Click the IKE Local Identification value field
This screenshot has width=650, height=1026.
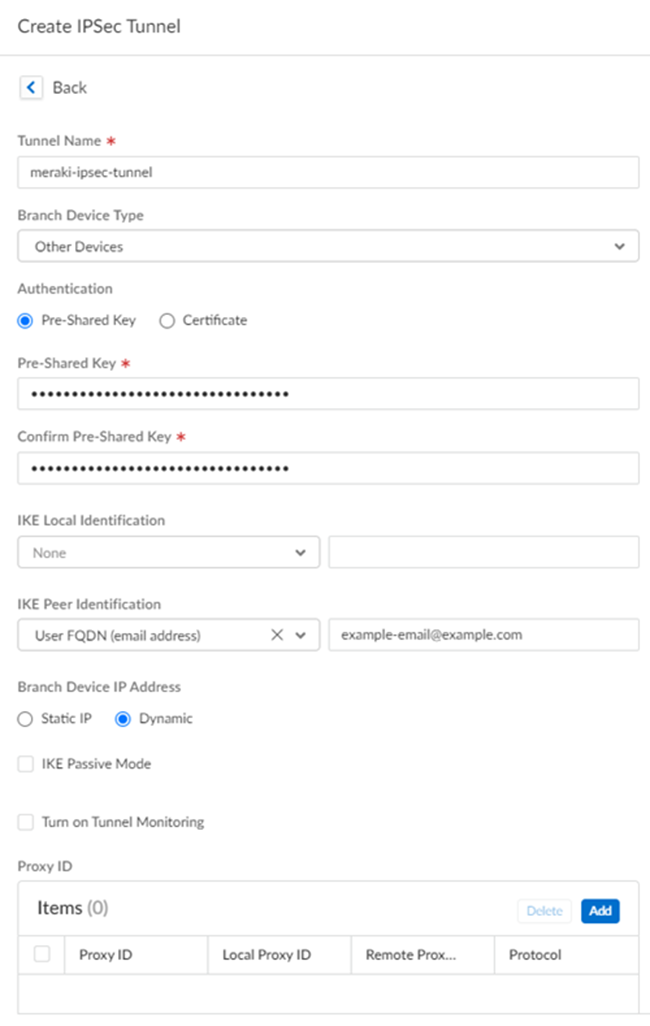coord(483,552)
